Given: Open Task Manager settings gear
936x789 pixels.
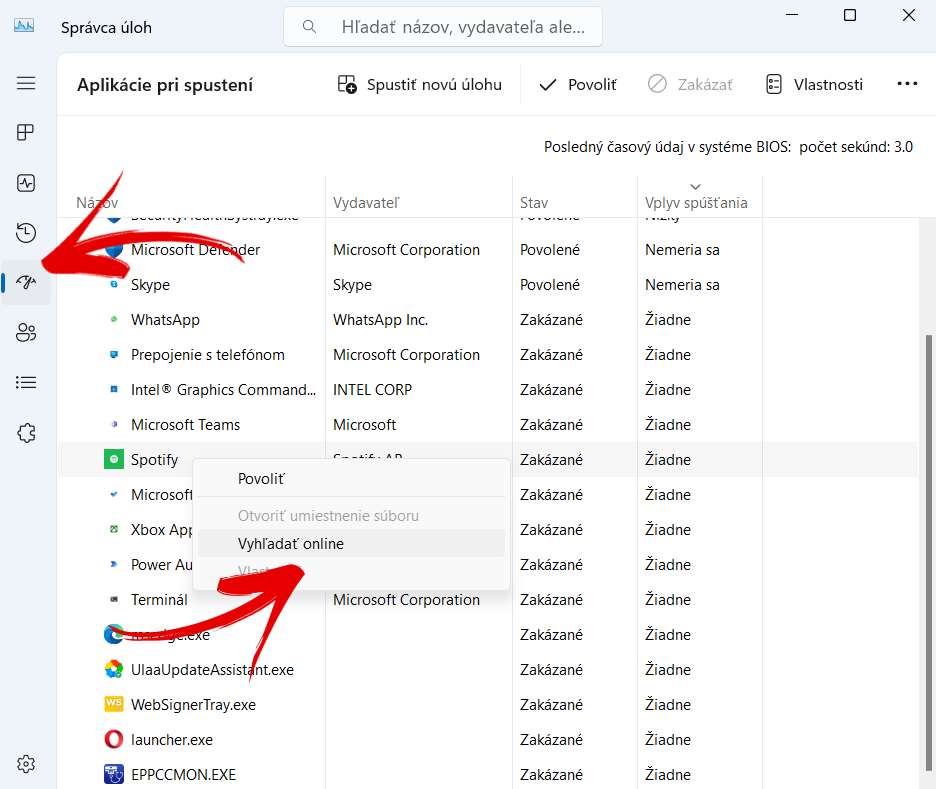Looking at the screenshot, I should pyautogui.click(x=26, y=764).
